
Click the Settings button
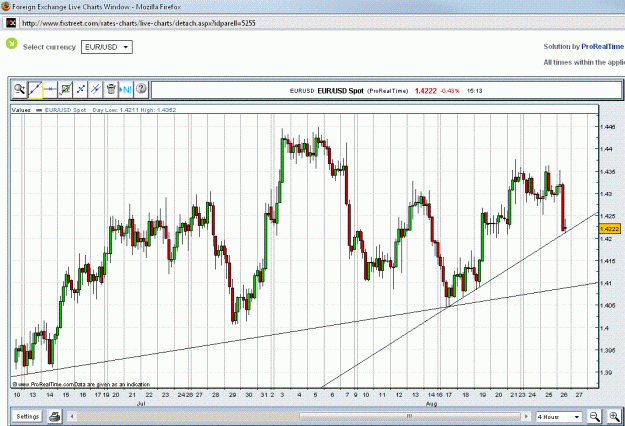point(28,416)
